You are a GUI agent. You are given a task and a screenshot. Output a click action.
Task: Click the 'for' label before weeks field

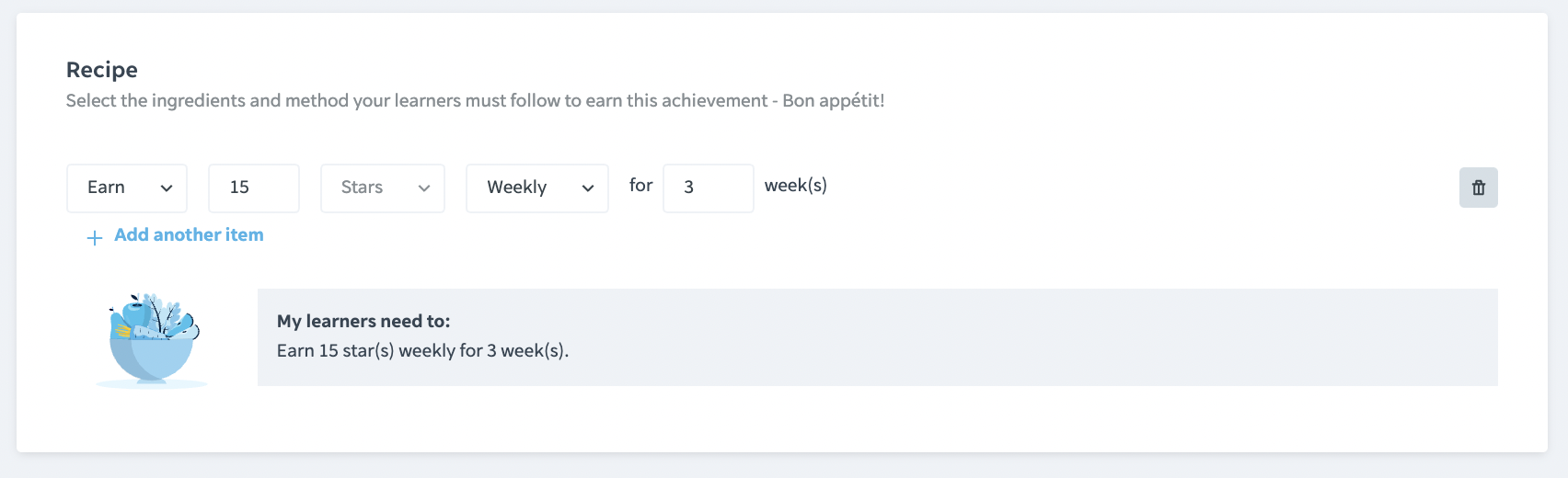pos(641,186)
